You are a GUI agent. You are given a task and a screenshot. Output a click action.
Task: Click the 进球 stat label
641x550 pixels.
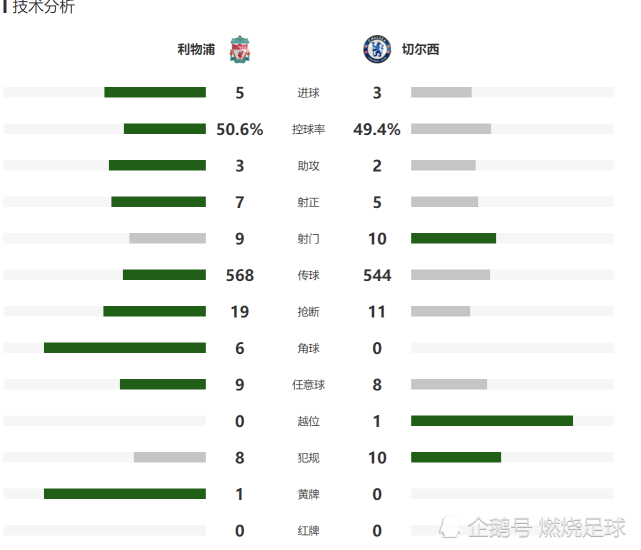308,93
